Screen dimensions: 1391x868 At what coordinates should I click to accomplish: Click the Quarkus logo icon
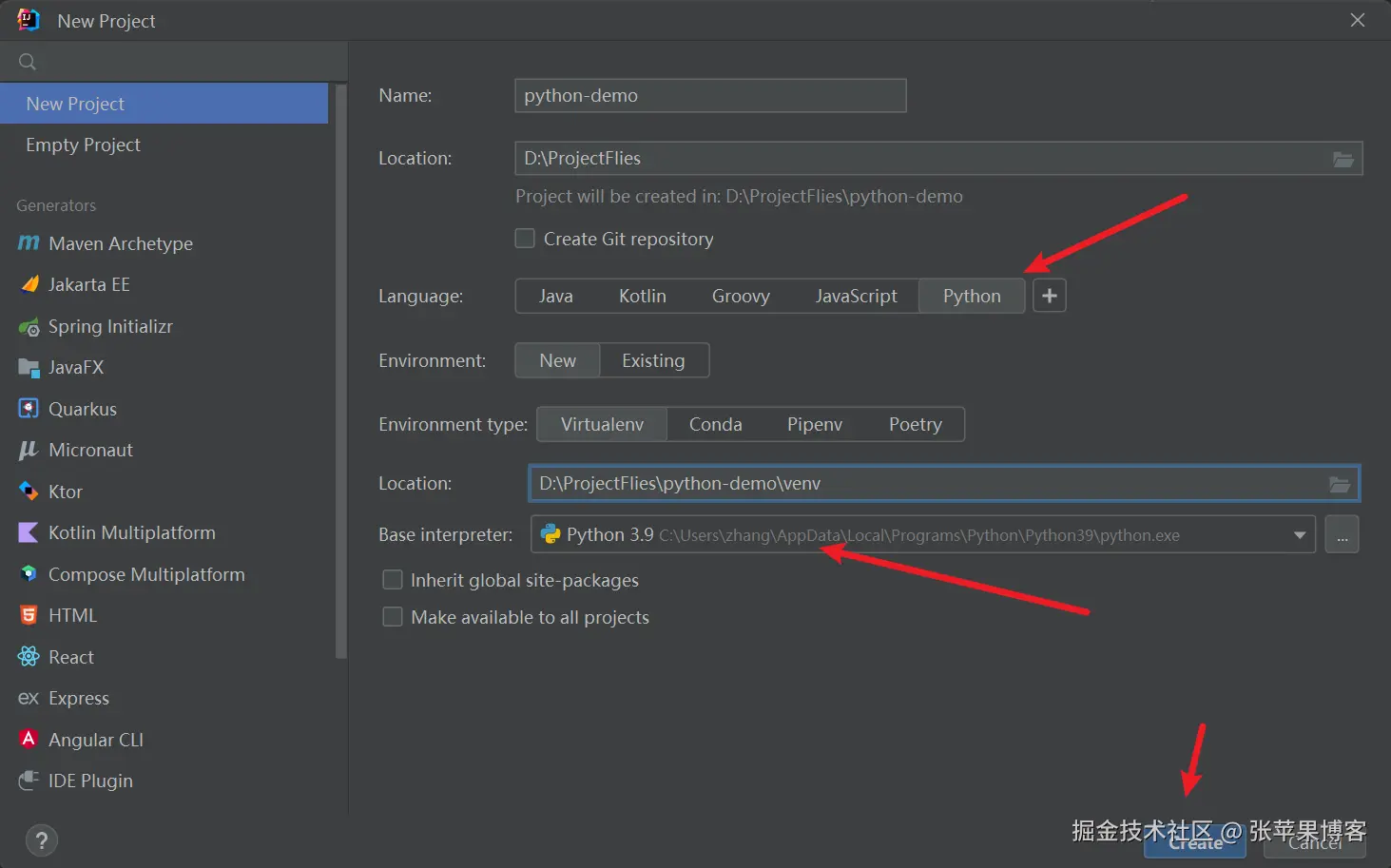click(29, 409)
